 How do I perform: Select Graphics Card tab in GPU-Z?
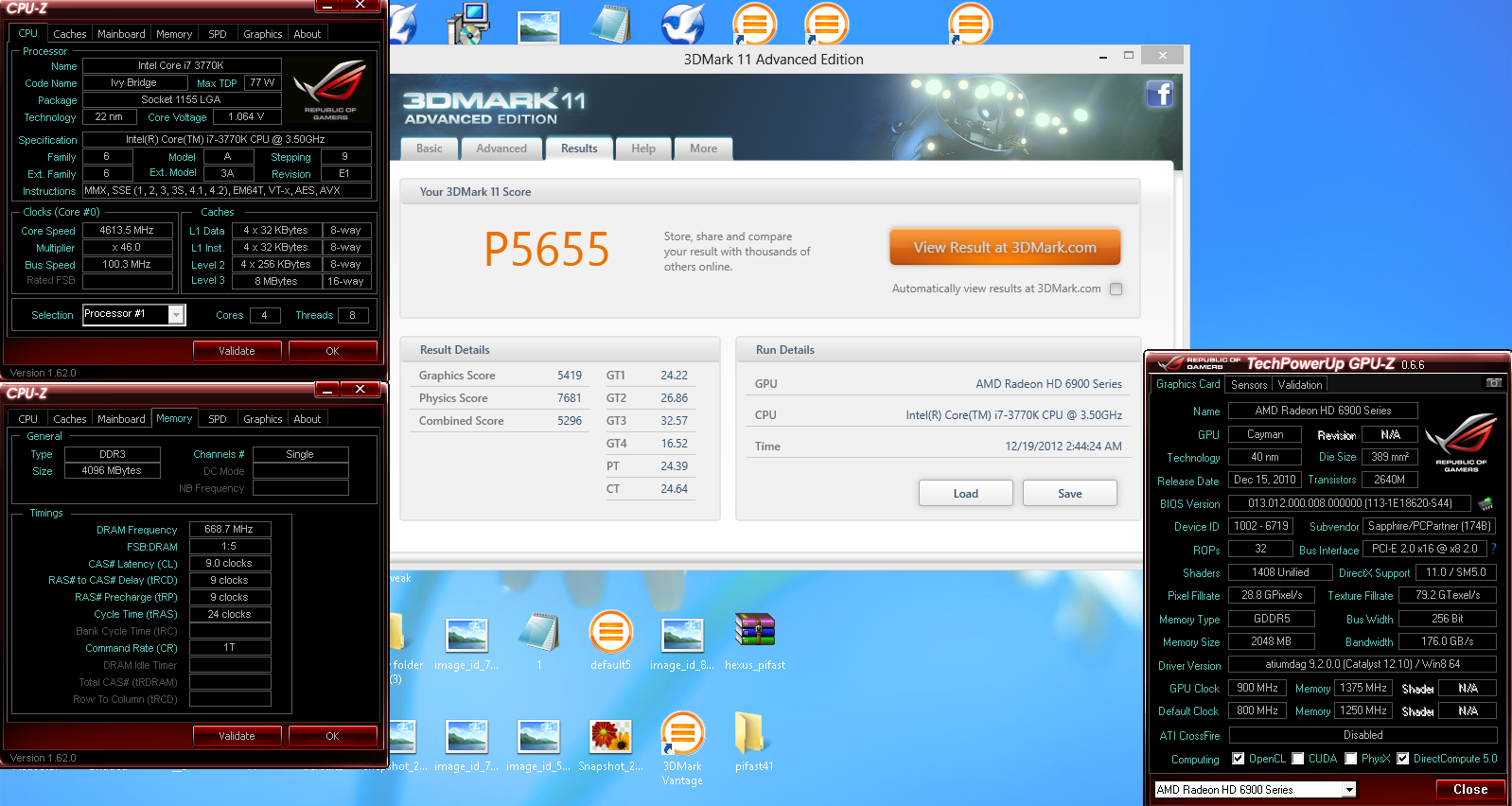tap(1187, 384)
